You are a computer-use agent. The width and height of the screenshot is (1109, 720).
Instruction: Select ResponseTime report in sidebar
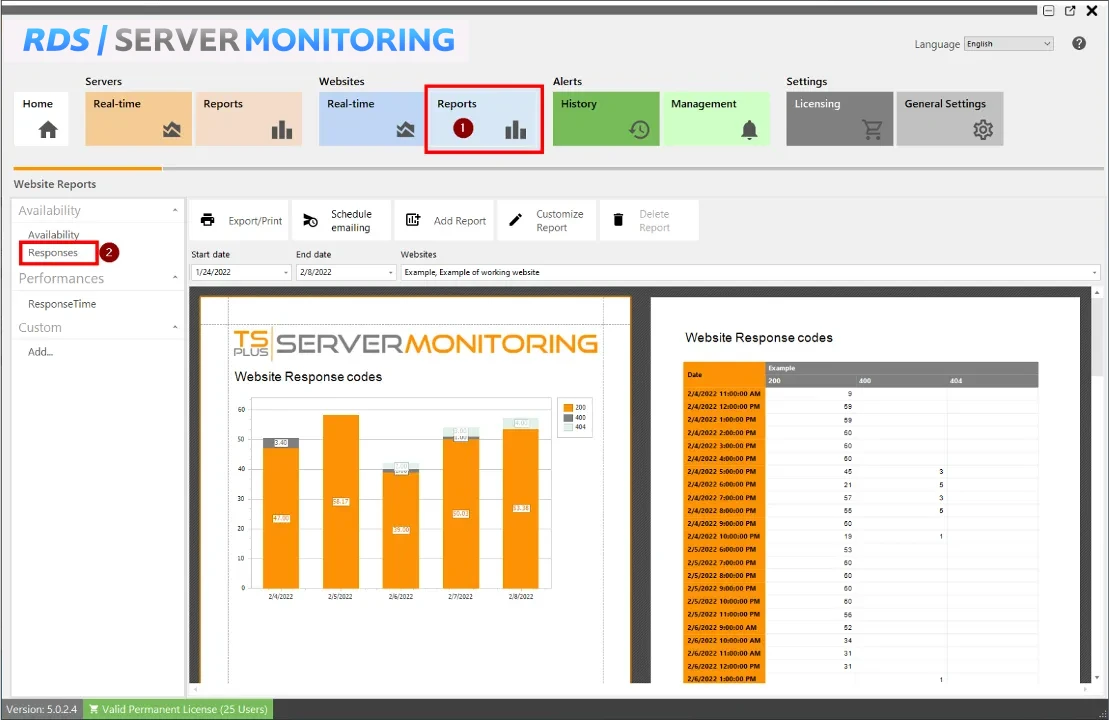click(x=62, y=304)
